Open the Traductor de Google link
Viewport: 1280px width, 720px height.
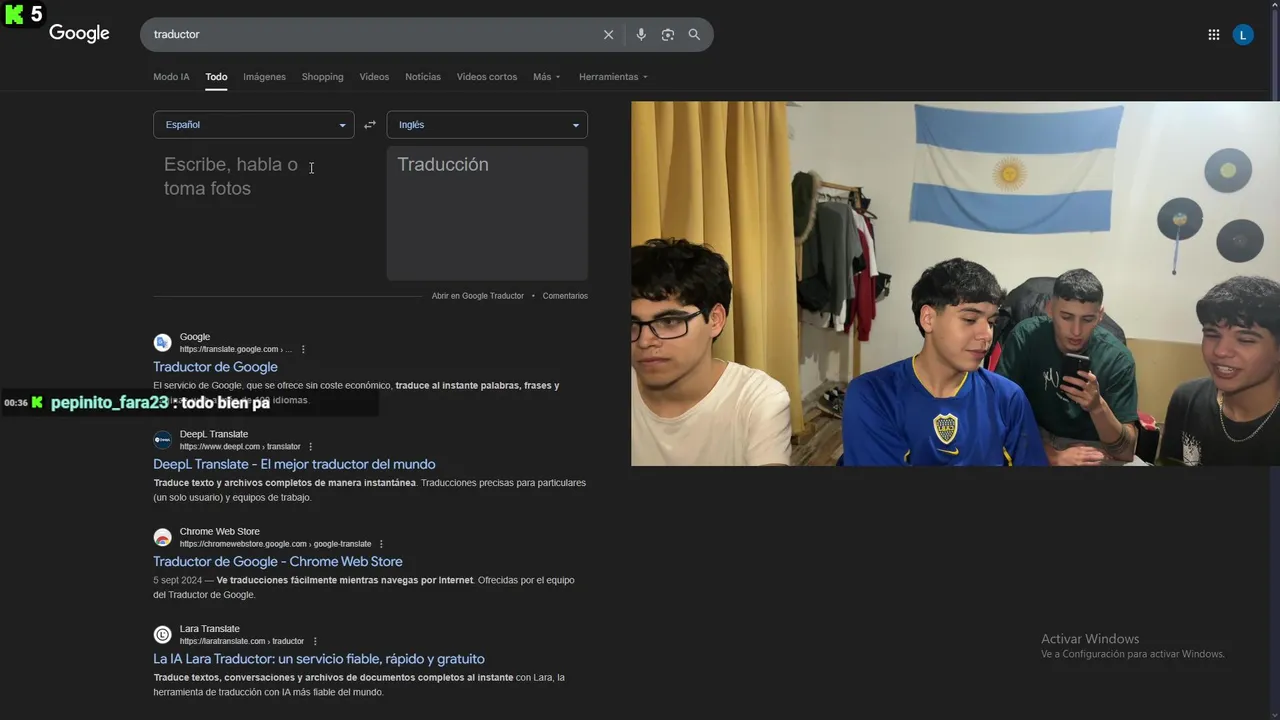click(x=215, y=367)
